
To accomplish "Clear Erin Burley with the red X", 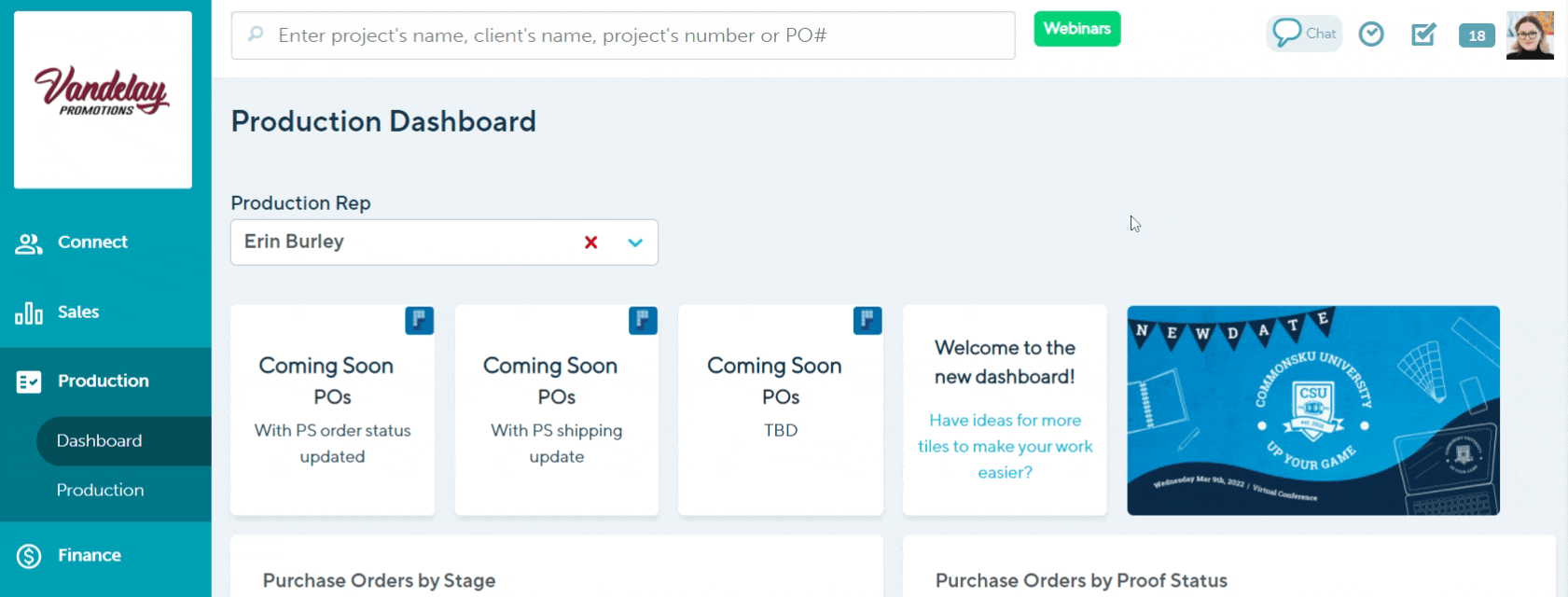I will (x=590, y=243).
